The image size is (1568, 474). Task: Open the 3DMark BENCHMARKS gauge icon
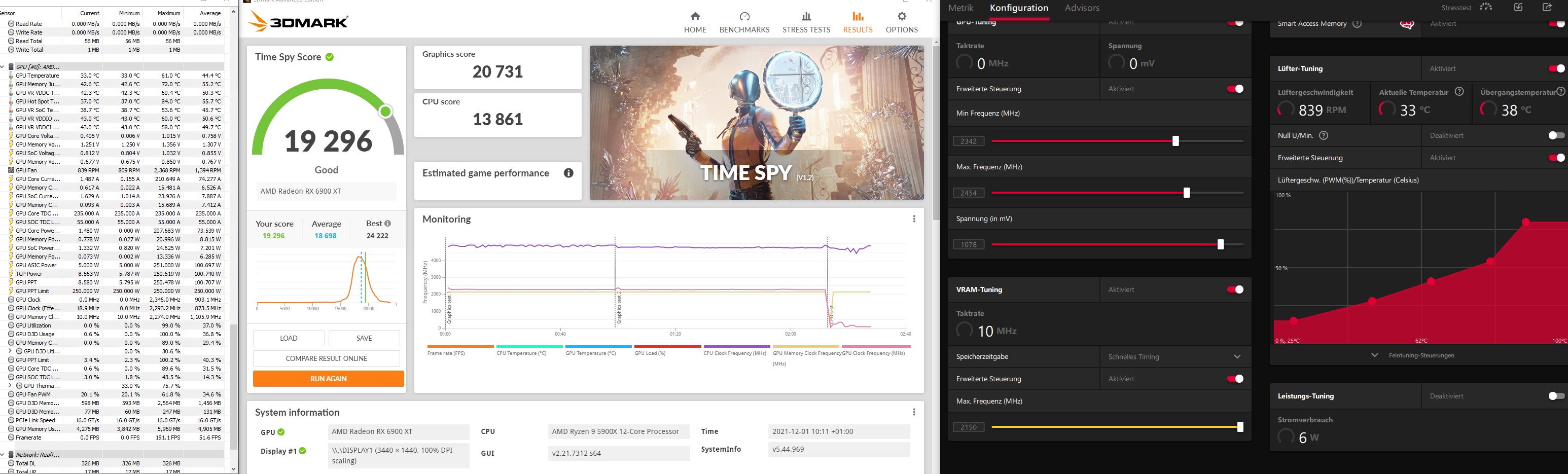pyautogui.click(x=744, y=16)
